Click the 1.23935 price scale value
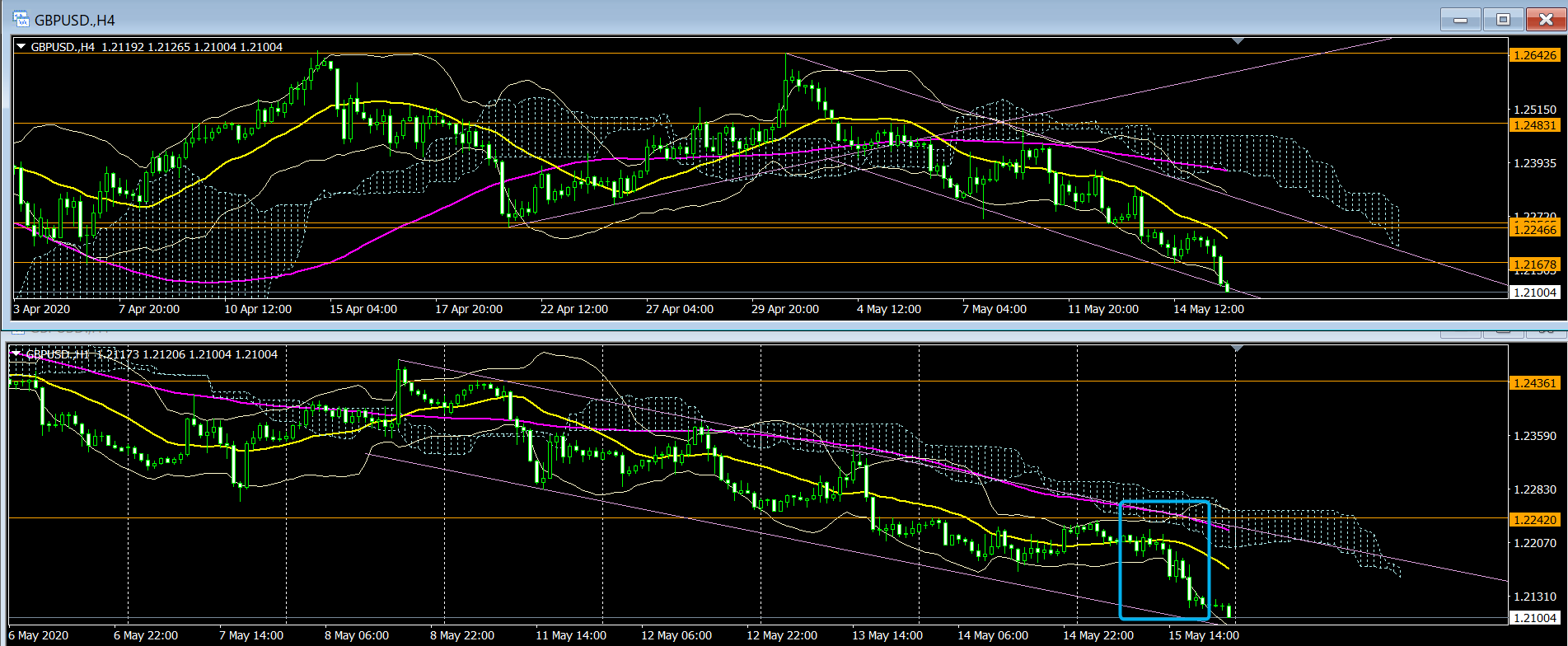The height and width of the screenshot is (646, 1568). coord(1535,163)
